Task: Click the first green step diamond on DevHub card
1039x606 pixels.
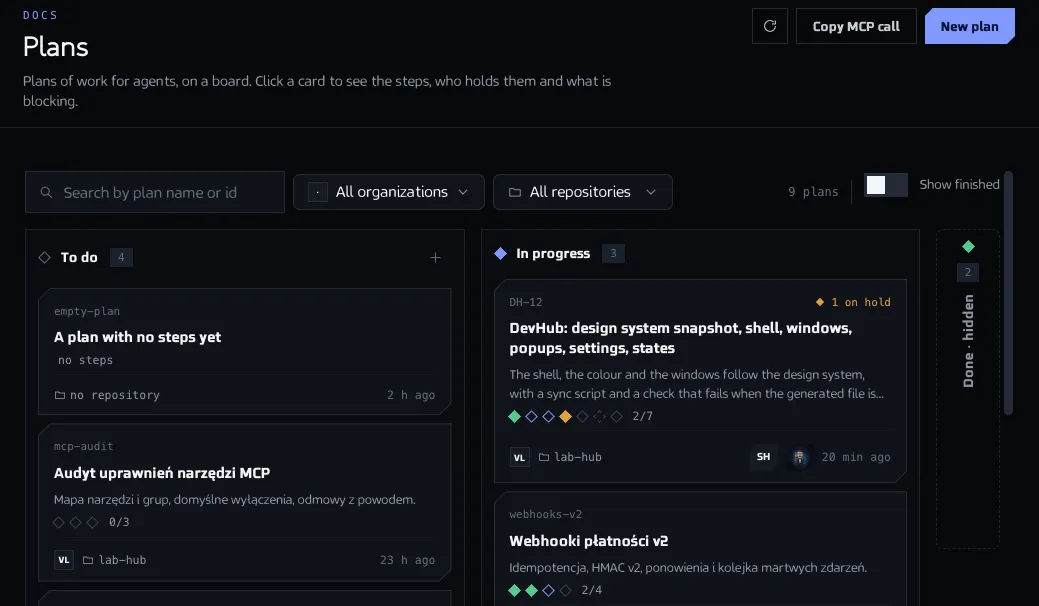Action: click(x=514, y=416)
